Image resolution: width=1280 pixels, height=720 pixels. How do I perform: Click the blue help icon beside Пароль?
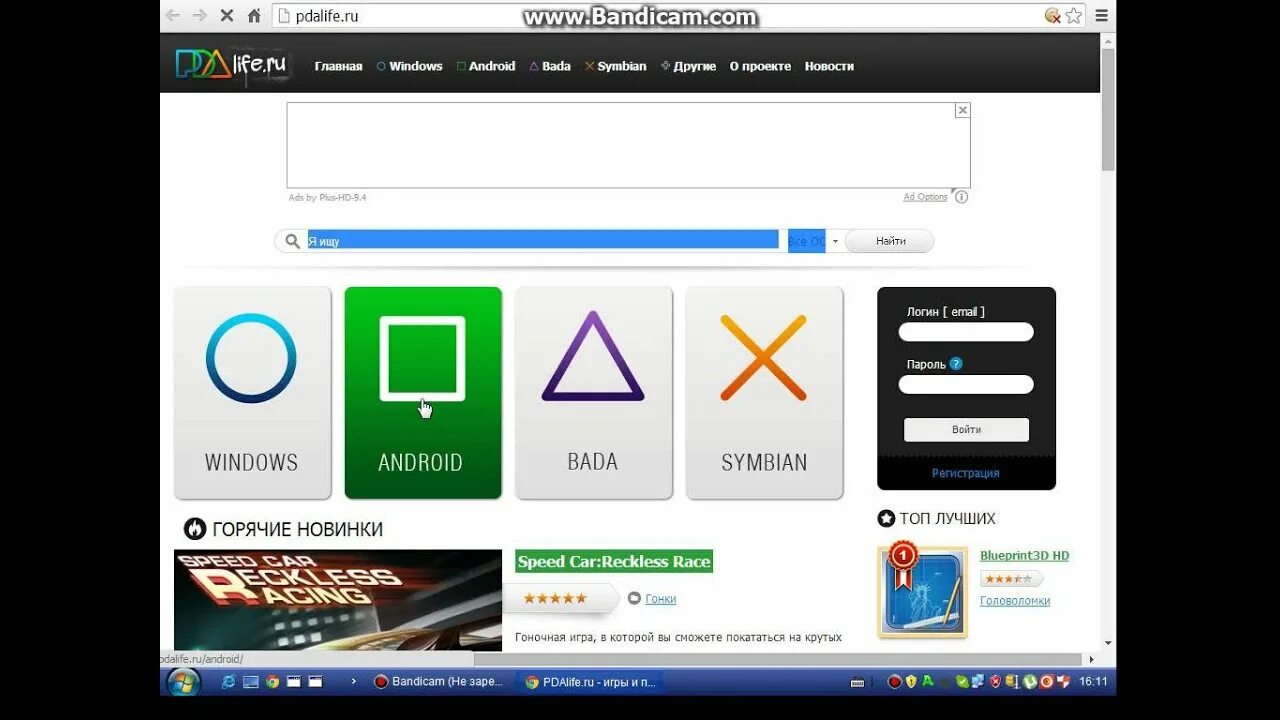pyautogui.click(x=956, y=364)
